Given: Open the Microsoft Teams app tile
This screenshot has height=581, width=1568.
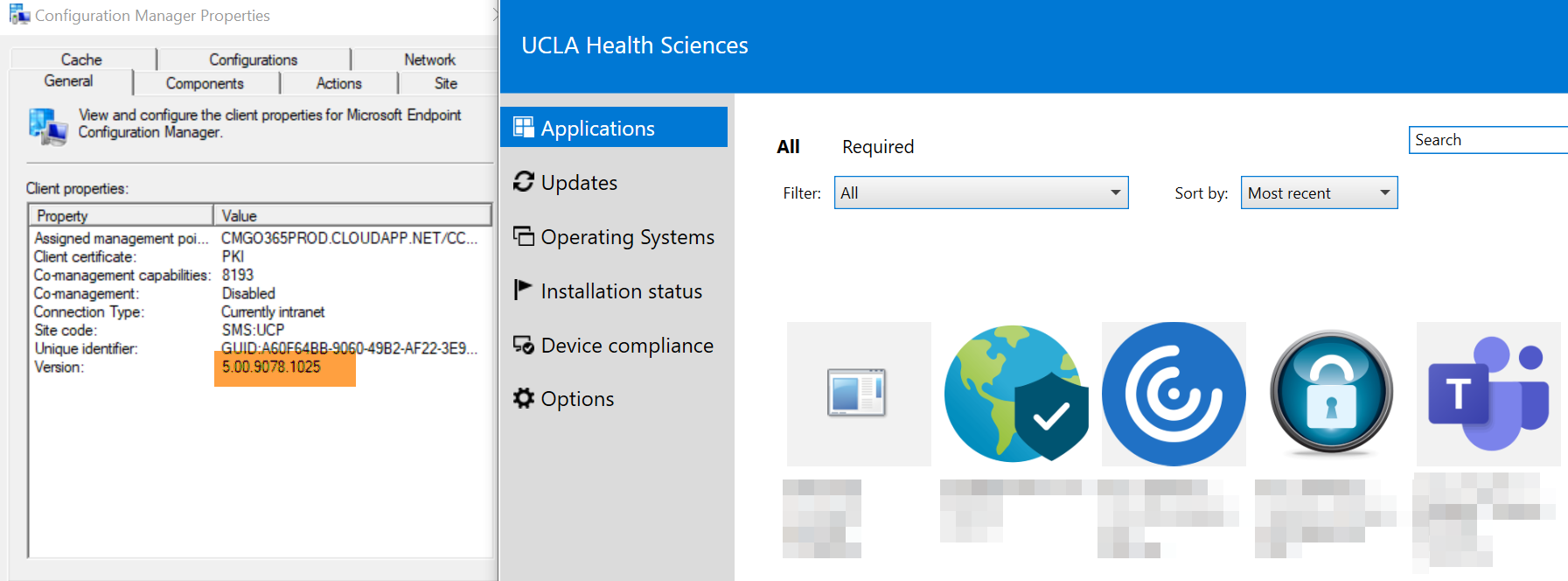Looking at the screenshot, I should [1488, 394].
